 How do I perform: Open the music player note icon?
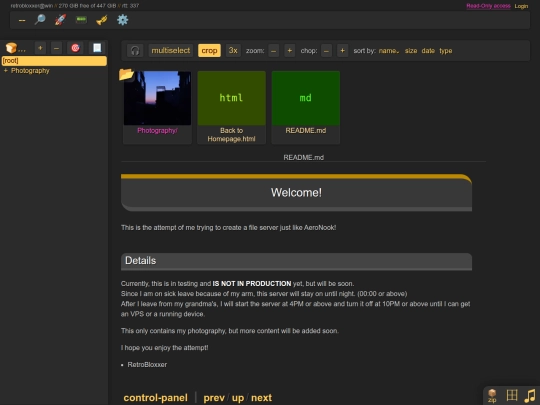point(530,395)
